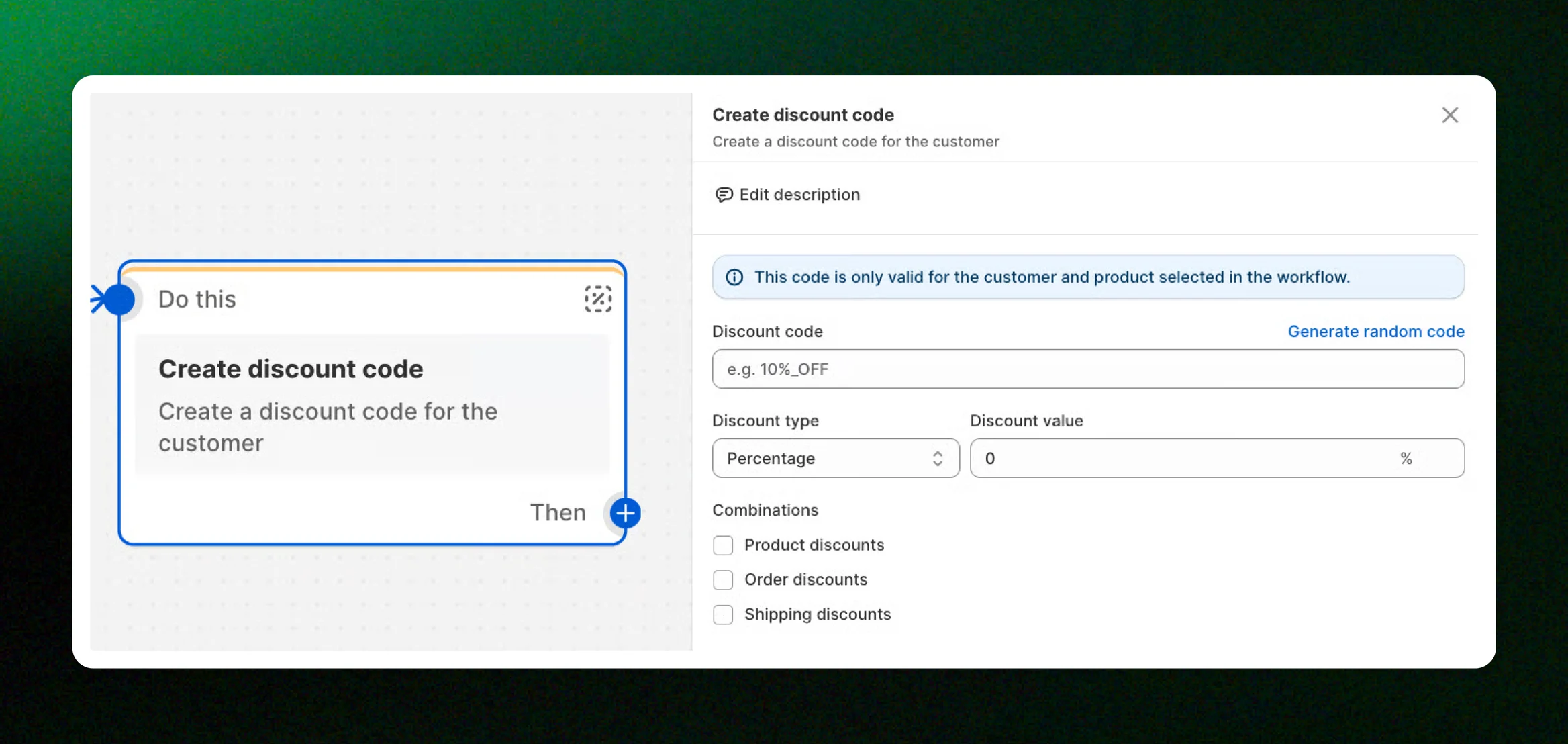This screenshot has width=1568, height=744.
Task: Click the Do this header on card
Action: (x=197, y=299)
